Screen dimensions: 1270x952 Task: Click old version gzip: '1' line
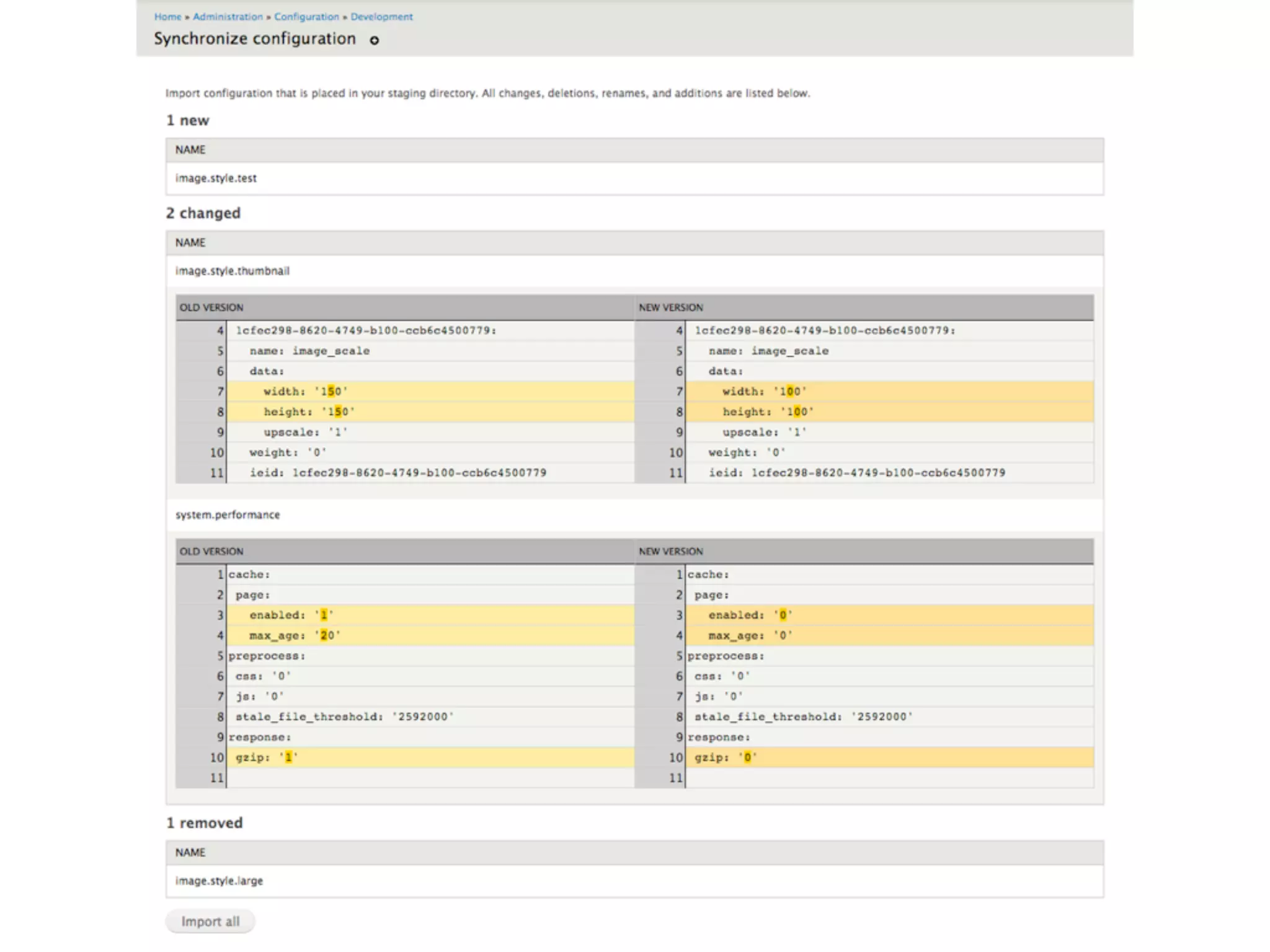pos(430,757)
